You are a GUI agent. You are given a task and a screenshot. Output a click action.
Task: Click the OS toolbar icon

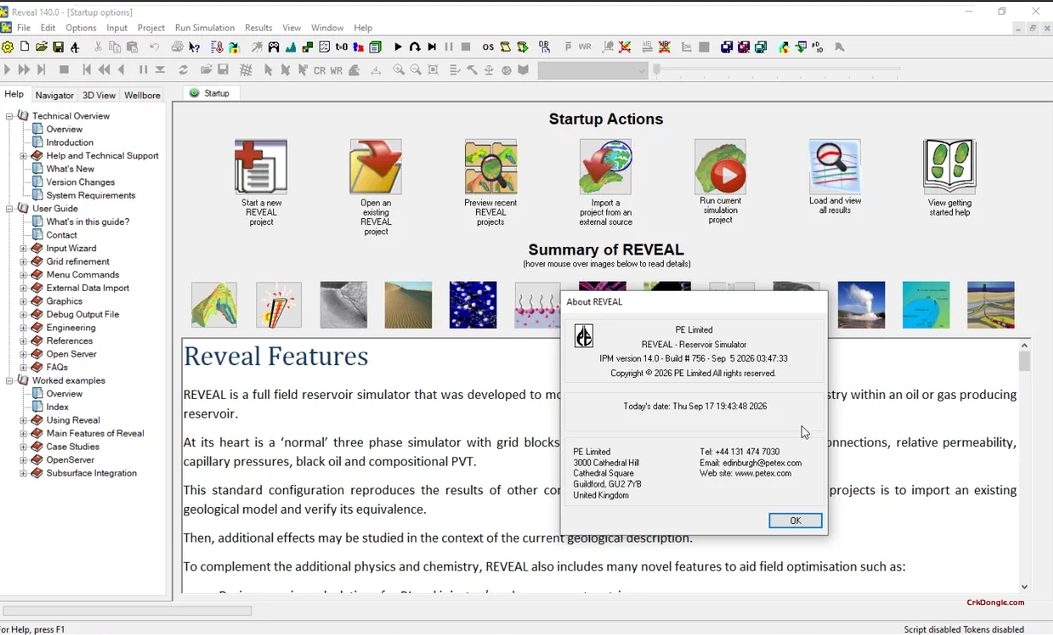coord(488,47)
